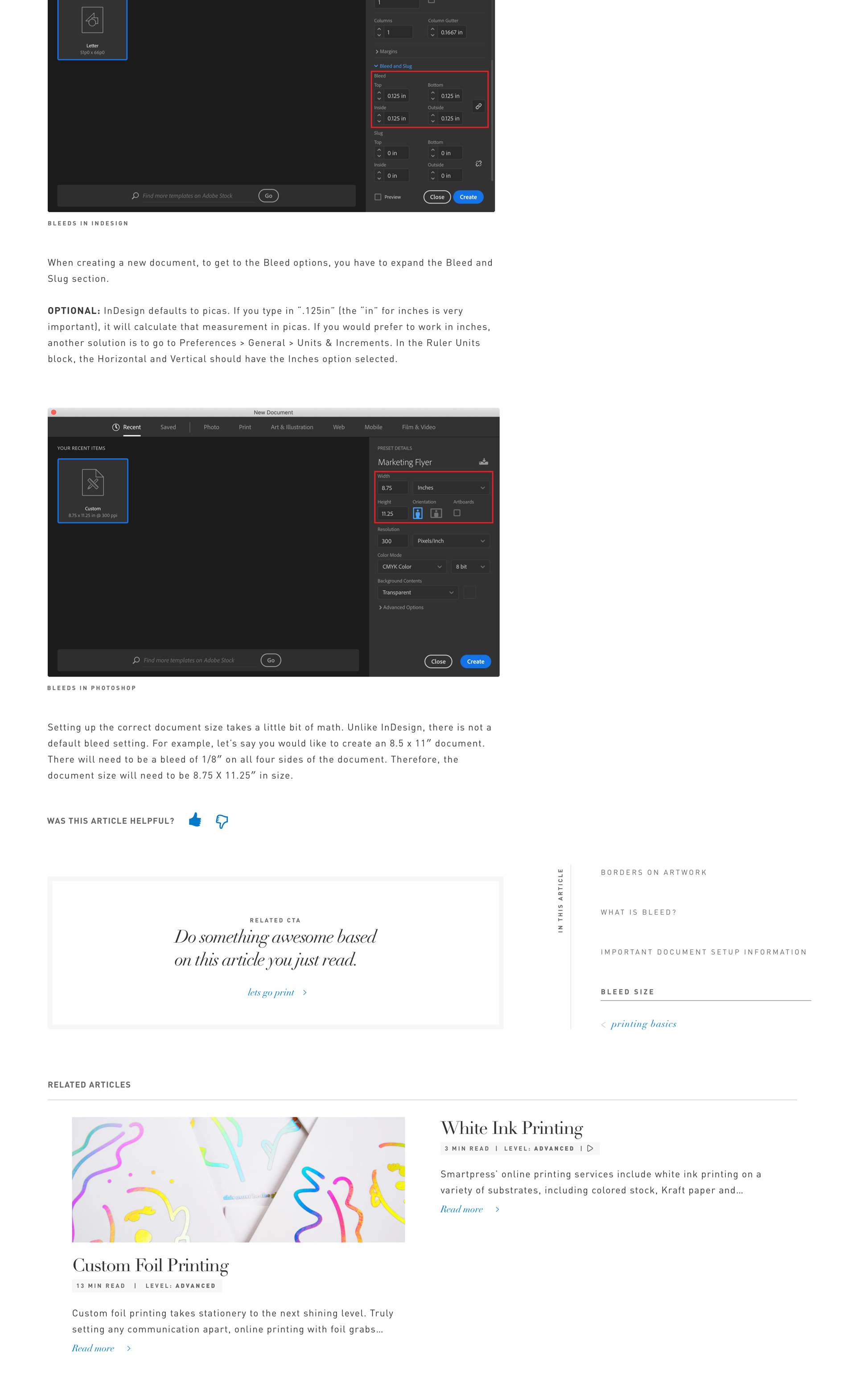Click the bleed link chain icon

[x=478, y=106]
